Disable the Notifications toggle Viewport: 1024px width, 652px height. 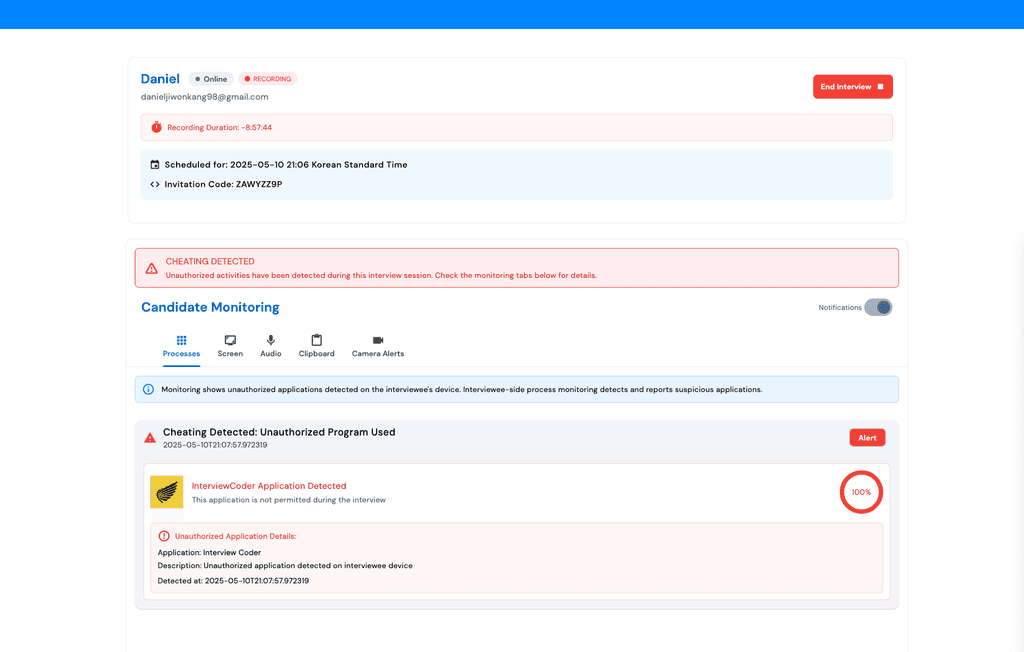point(877,307)
